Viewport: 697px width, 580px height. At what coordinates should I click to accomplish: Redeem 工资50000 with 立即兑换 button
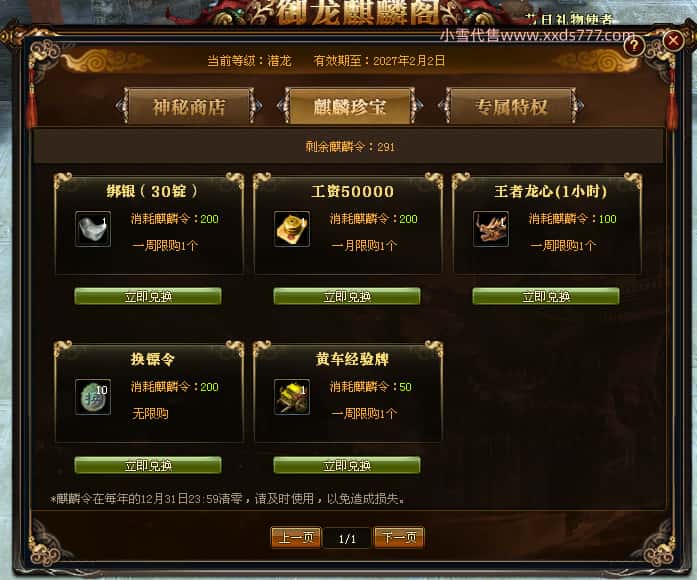(347, 296)
